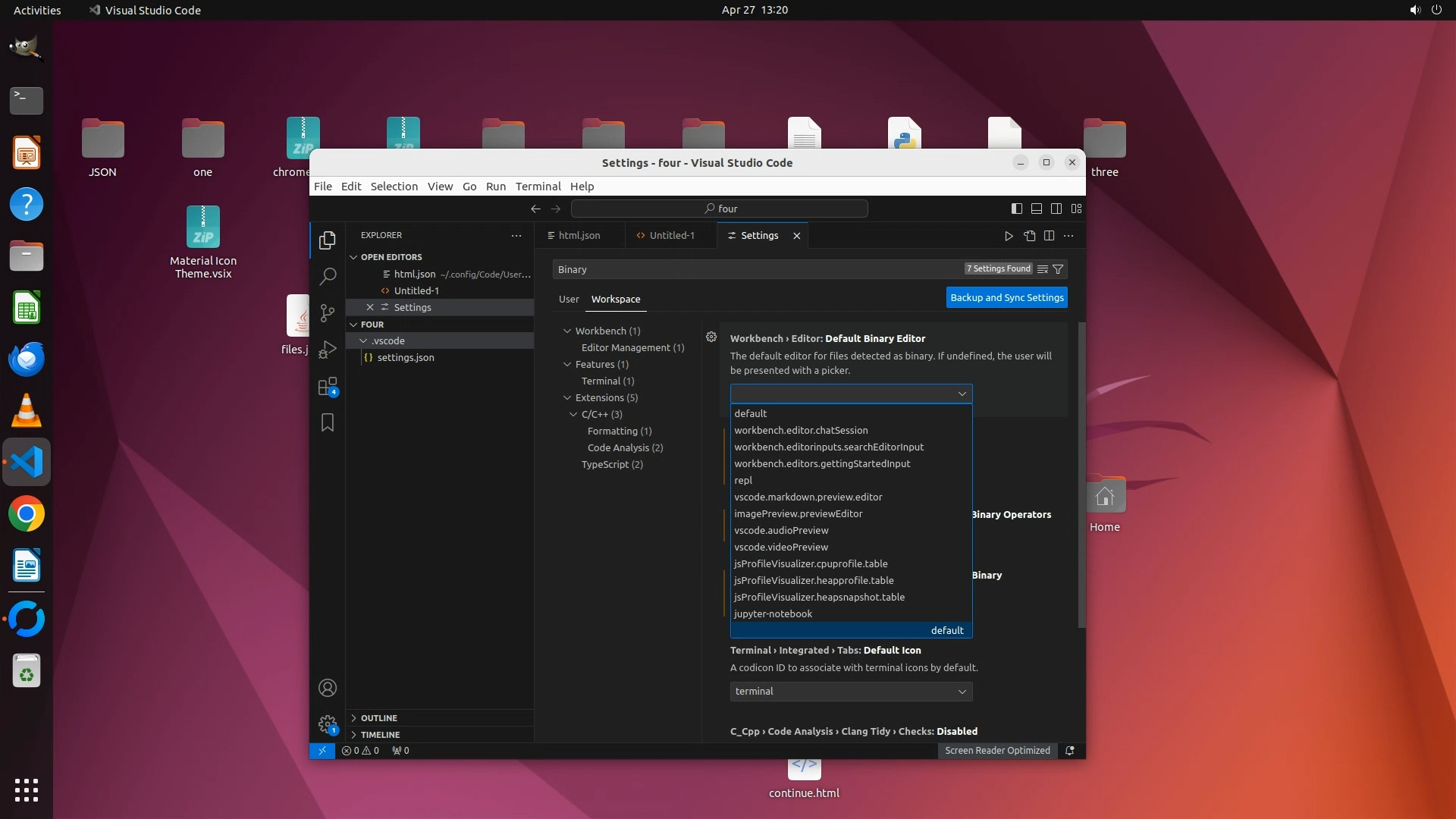Toggle Secondary Side Bar layout icon

tap(1056, 209)
